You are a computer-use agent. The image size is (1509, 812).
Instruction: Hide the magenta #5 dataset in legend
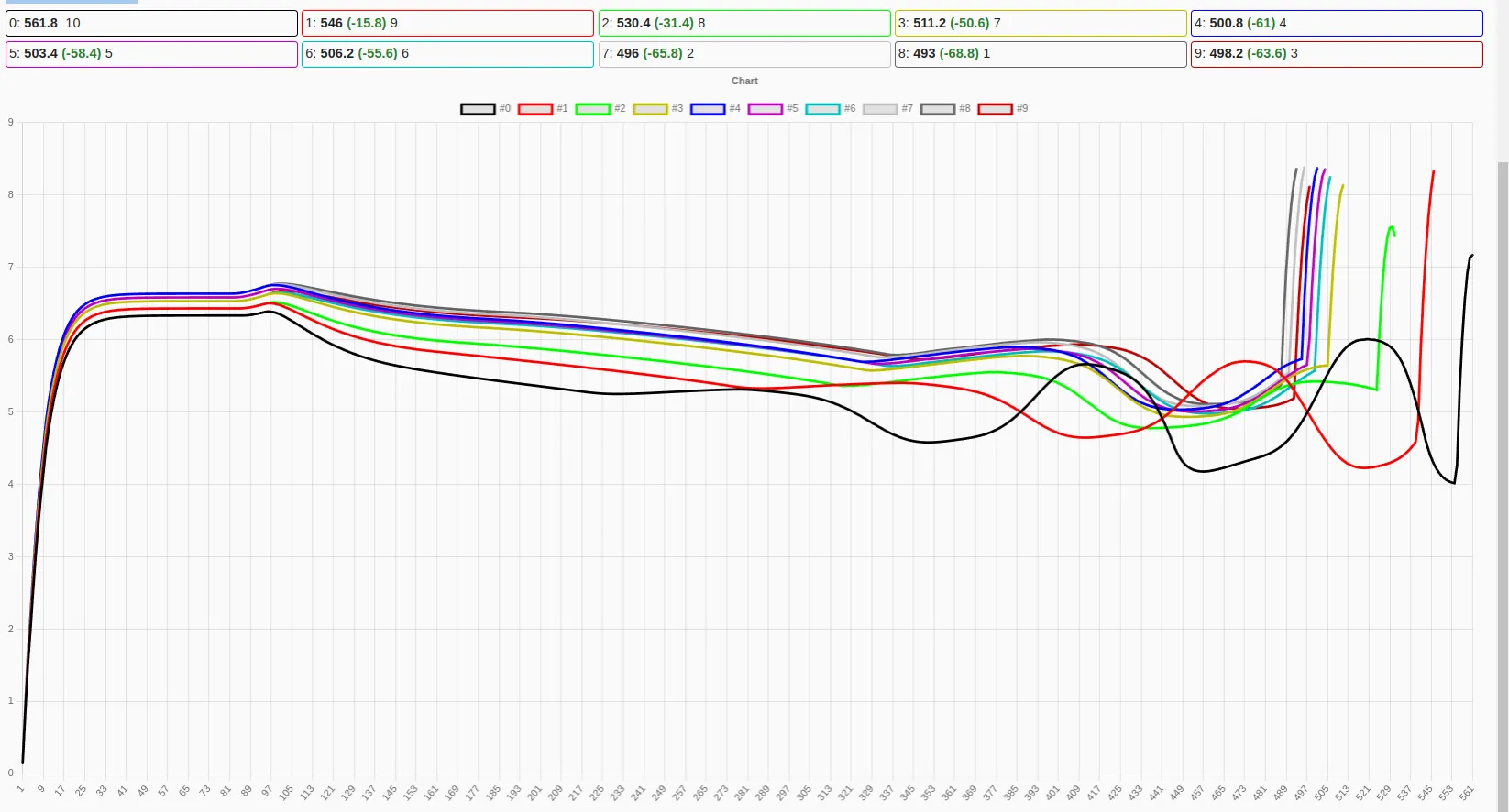(x=773, y=109)
